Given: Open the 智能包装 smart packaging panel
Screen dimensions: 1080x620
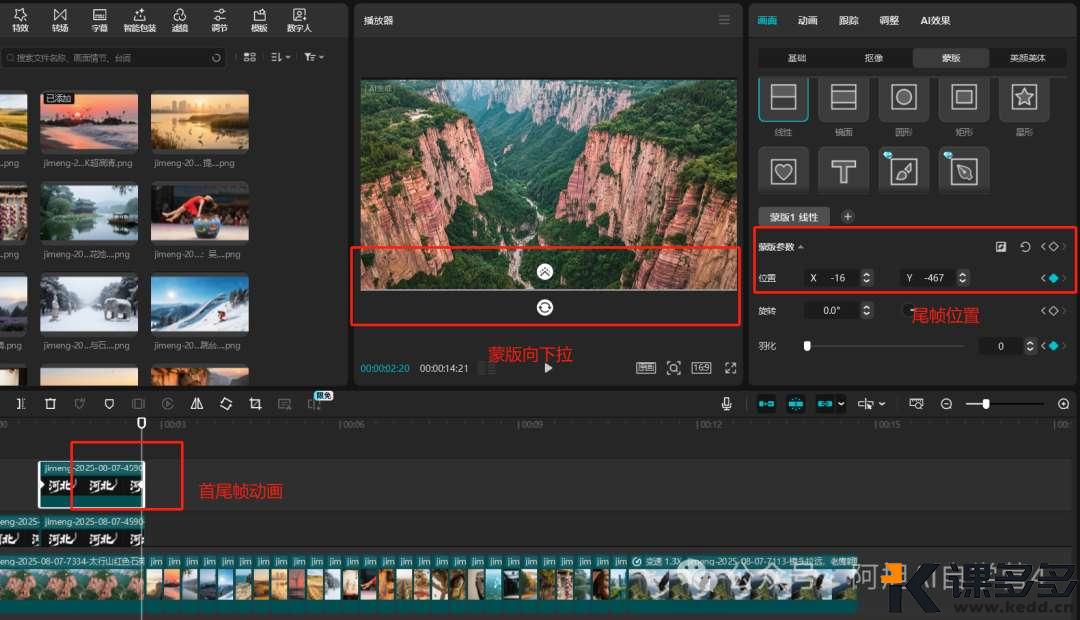Looking at the screenshot, I should coord(140,20).
